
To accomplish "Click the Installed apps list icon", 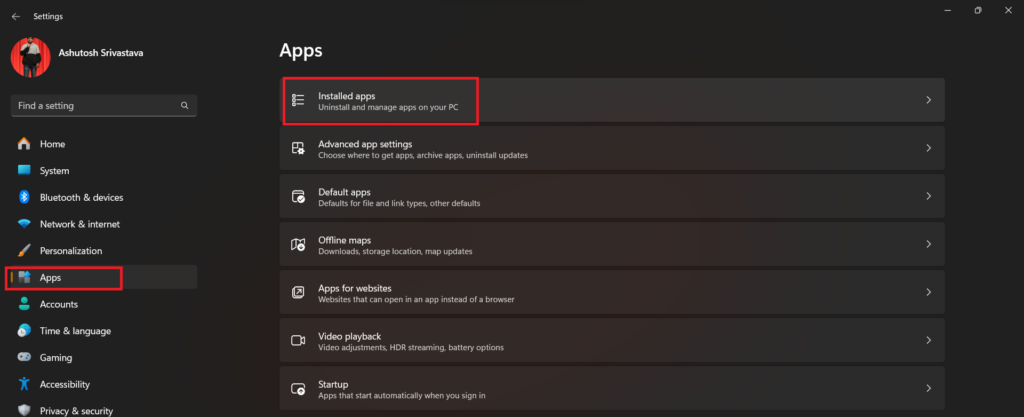I will pos(297,100).
